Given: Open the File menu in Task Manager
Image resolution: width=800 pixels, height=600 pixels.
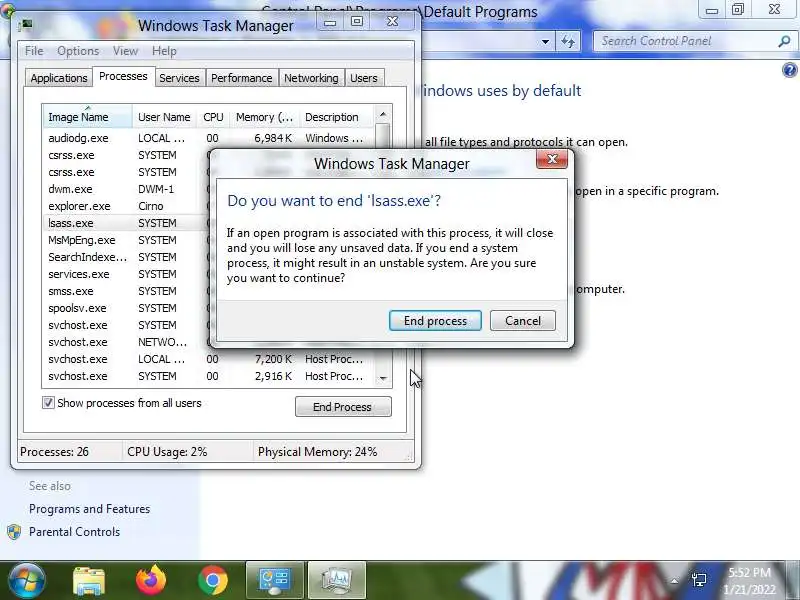Looking at the screenshot, I should (34, 51).
